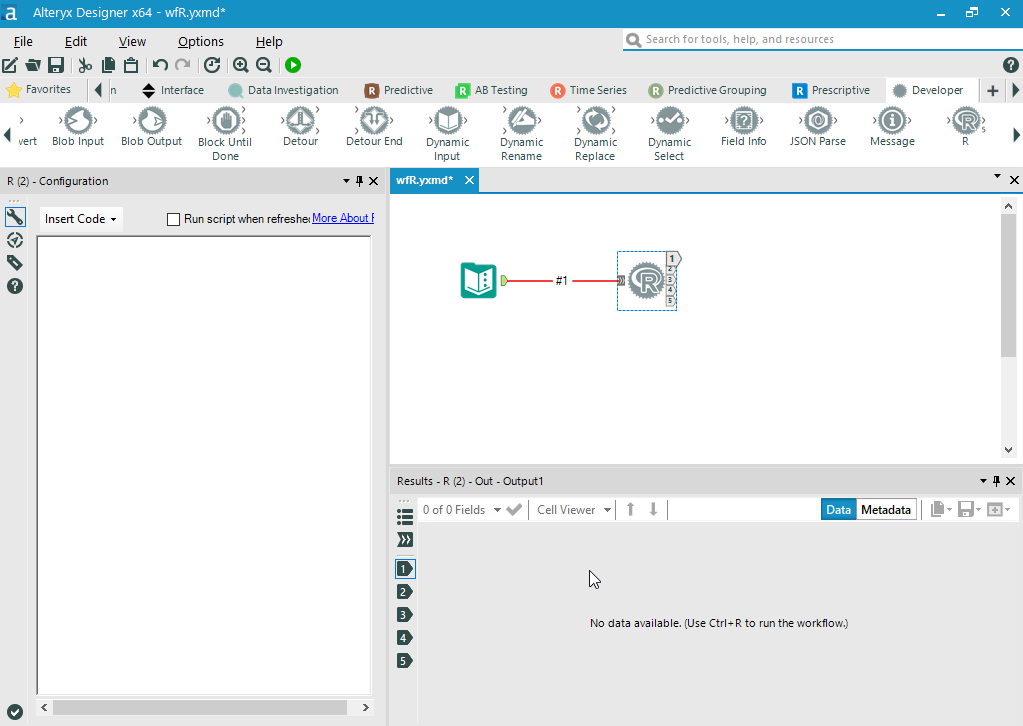Image resolution: width=1023 pixels, height=726 pixels.
Task: Cut selection with the scissors icon
Action: [85, 65]
